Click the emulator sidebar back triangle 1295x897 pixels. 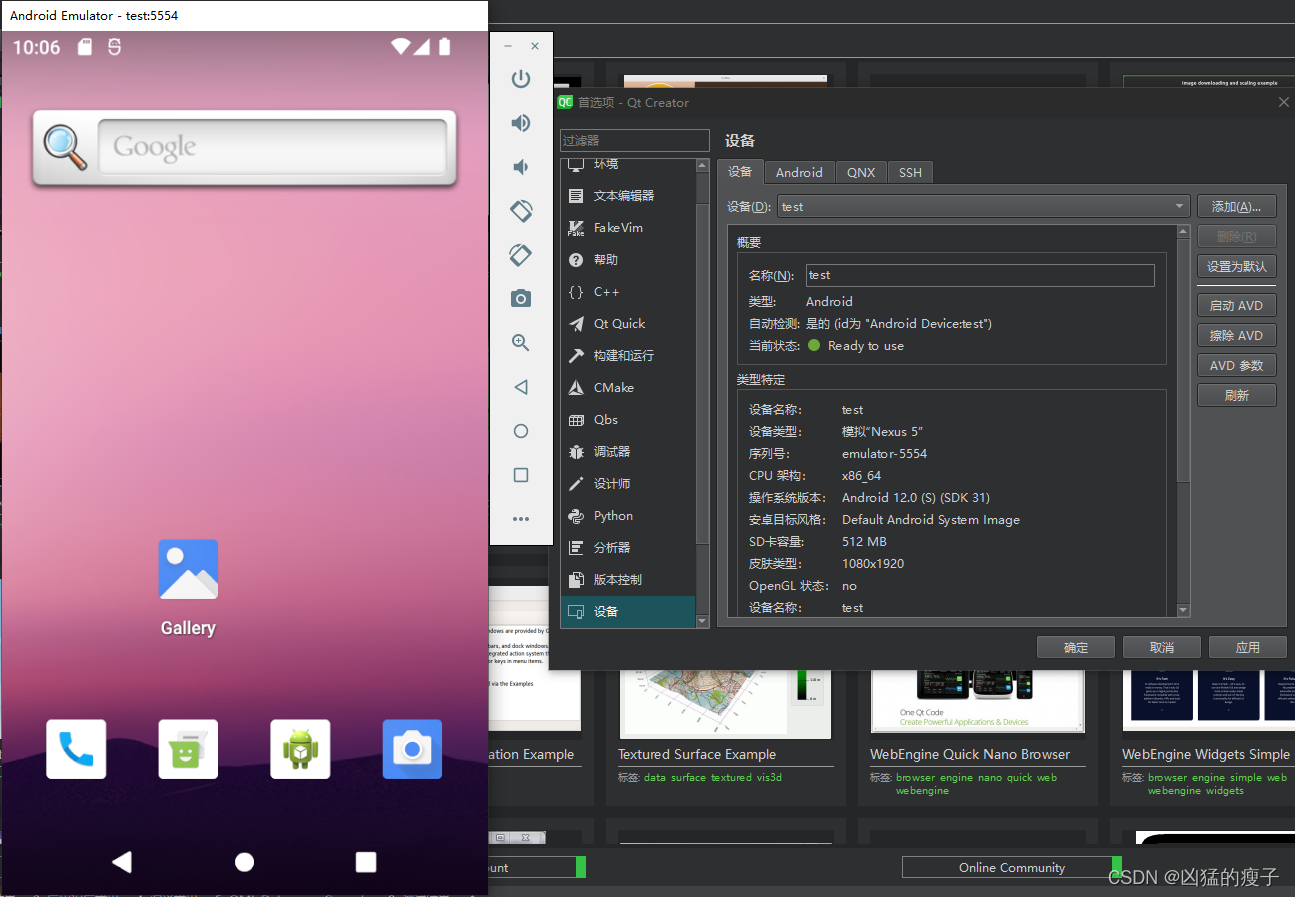(521, 387)
